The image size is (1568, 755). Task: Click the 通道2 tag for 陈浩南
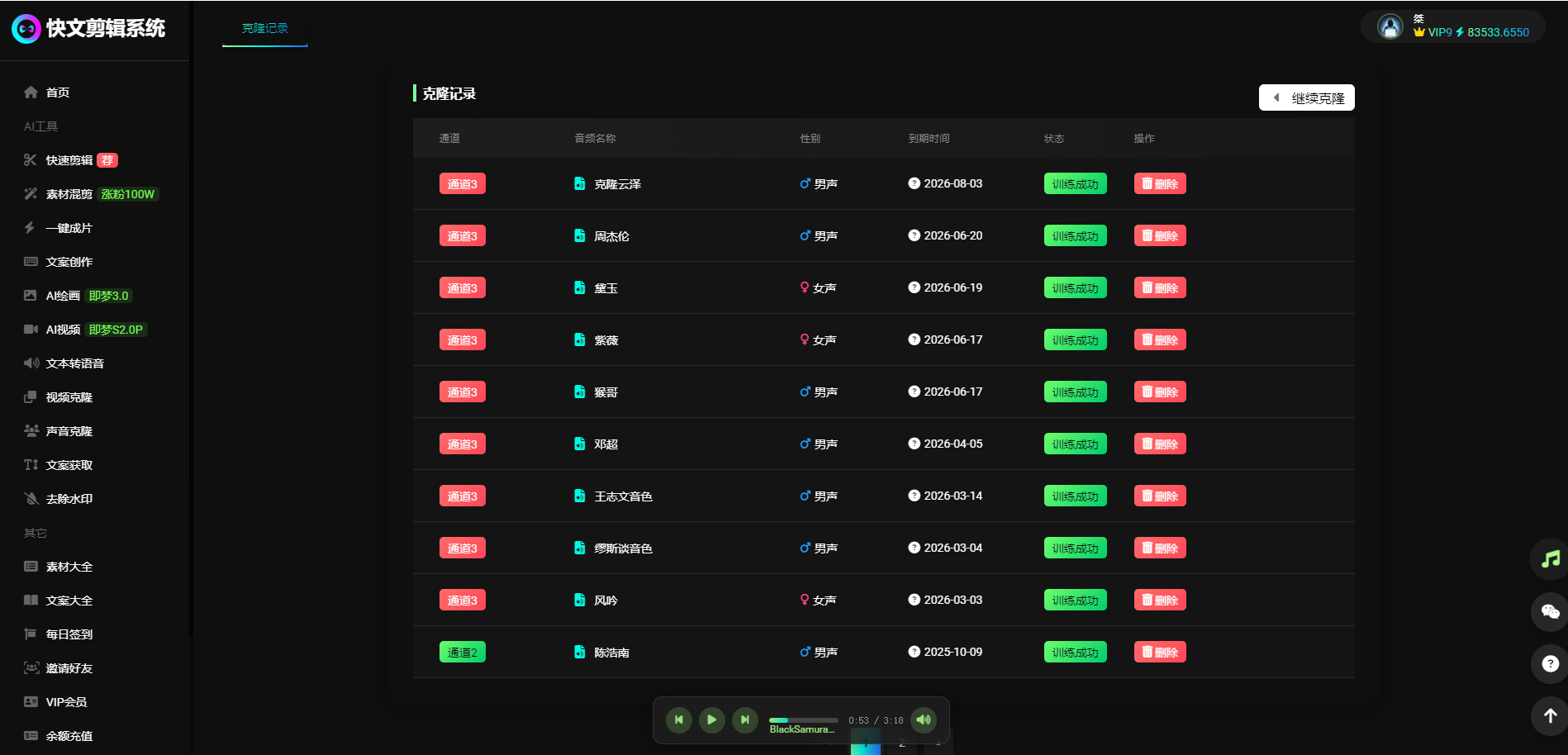[462, 652]
